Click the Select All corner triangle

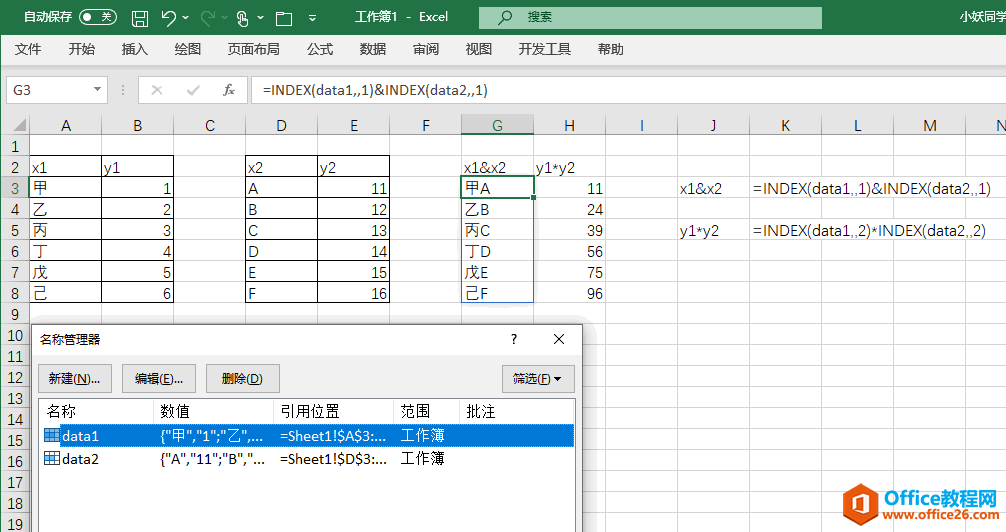tap(20, 125)
